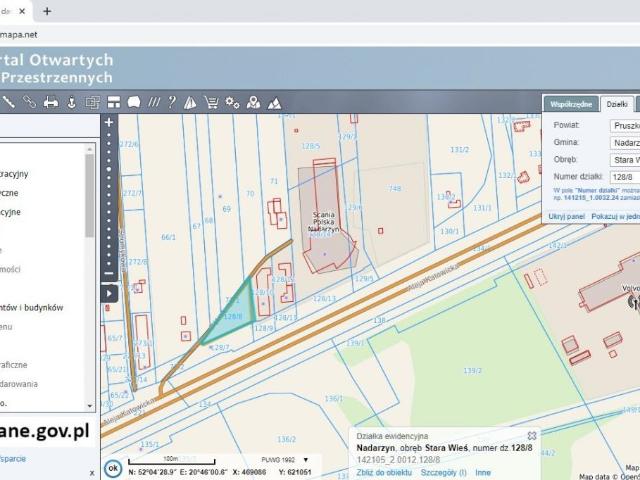
Task: Open the help question mark tool
Action: pyautogui.click(x=172, y=101)
